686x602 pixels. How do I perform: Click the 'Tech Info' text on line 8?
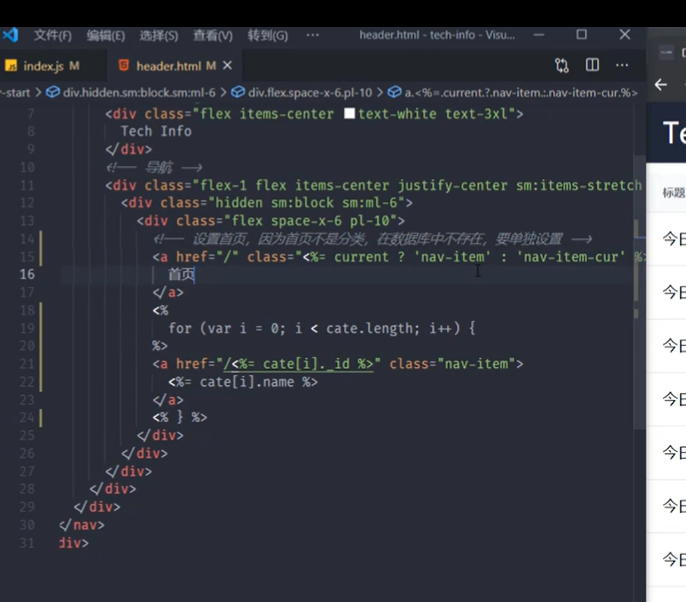[156, 131]
